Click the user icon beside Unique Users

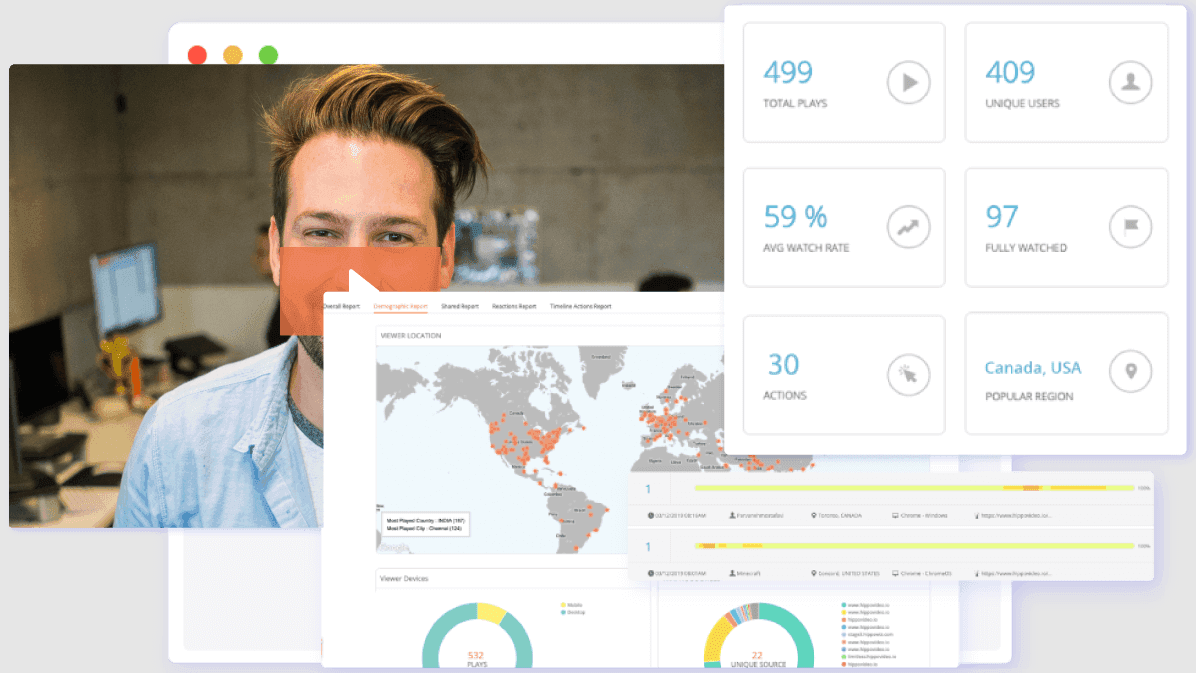1130,84
